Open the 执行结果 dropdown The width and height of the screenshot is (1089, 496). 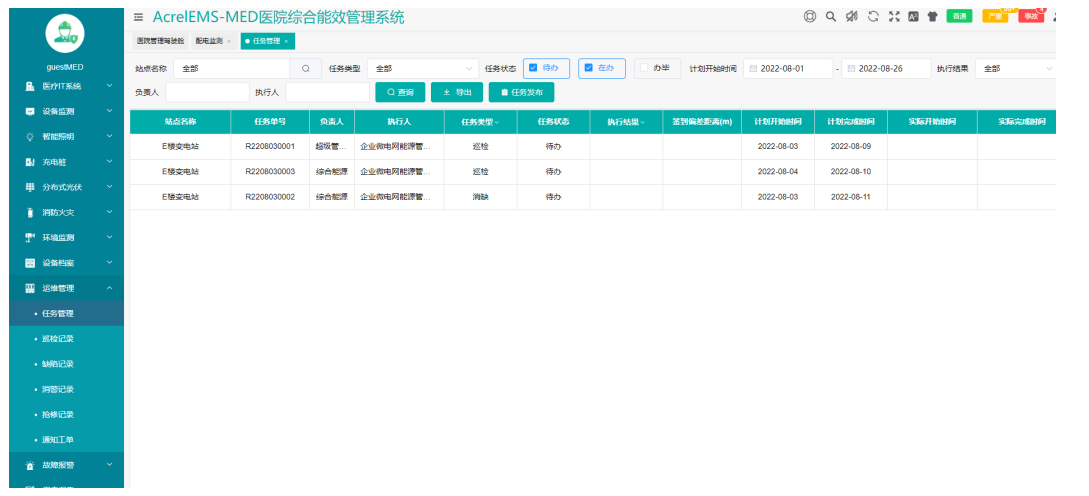pyautogui.click(x=1017, y=68)
